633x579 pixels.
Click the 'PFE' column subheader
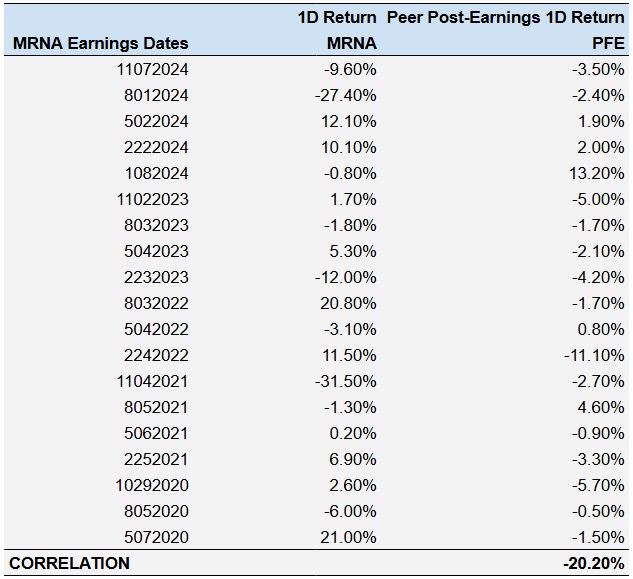pyautogui.click(x=608, y=43)
